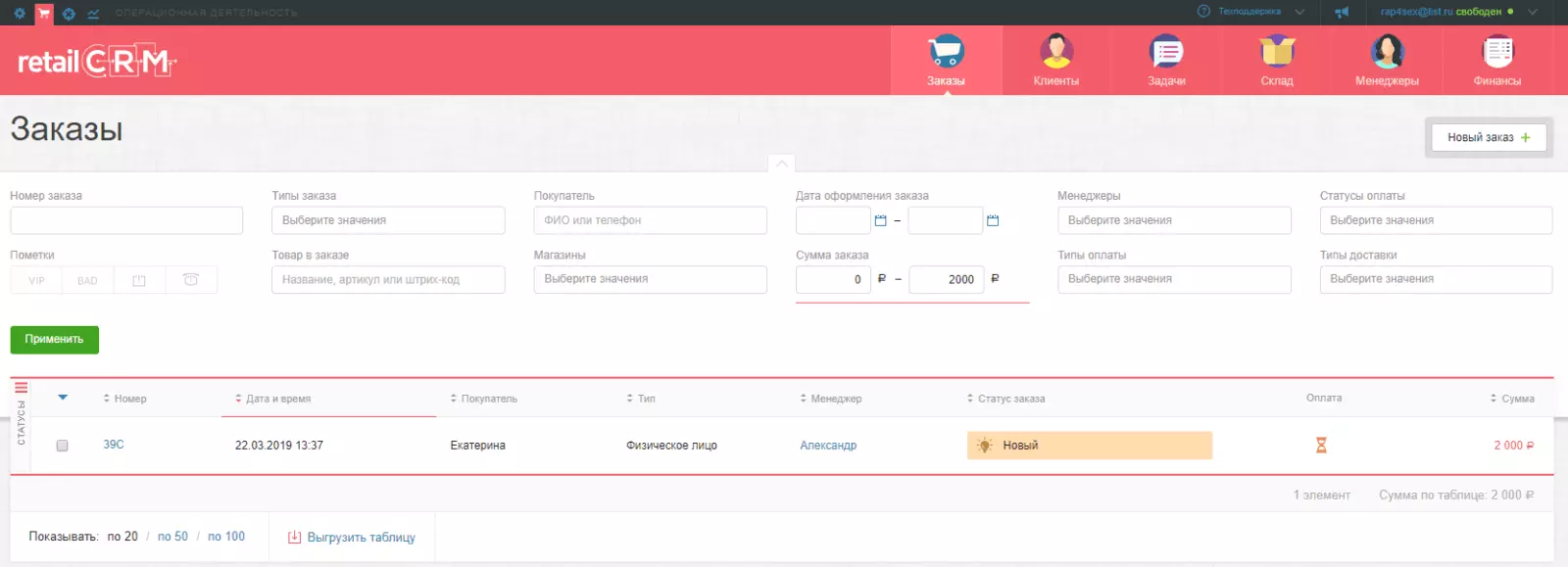Open the settings gear in top bar
Image resolution: width=1568 pixels, height=567 pixels.
click(20, 13)
